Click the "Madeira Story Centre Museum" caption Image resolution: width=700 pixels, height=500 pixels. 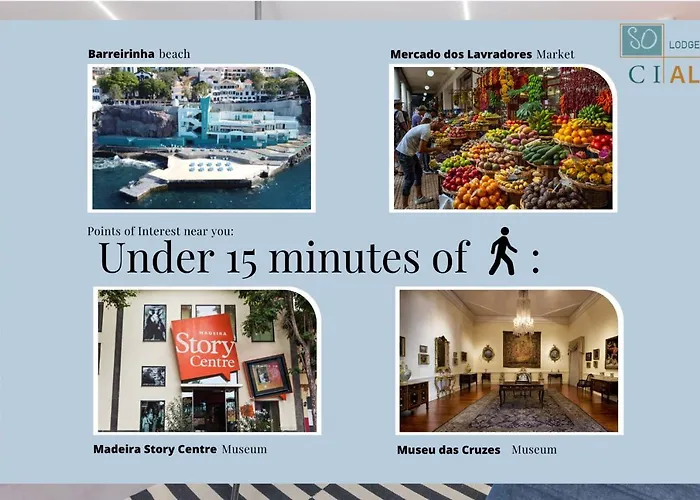[x=180, y=449]
